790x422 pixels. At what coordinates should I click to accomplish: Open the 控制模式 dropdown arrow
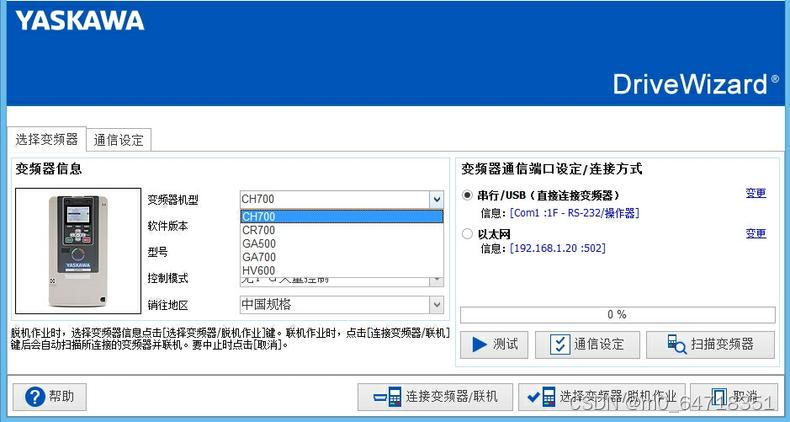pyautogui.click(x=436, y=280)
